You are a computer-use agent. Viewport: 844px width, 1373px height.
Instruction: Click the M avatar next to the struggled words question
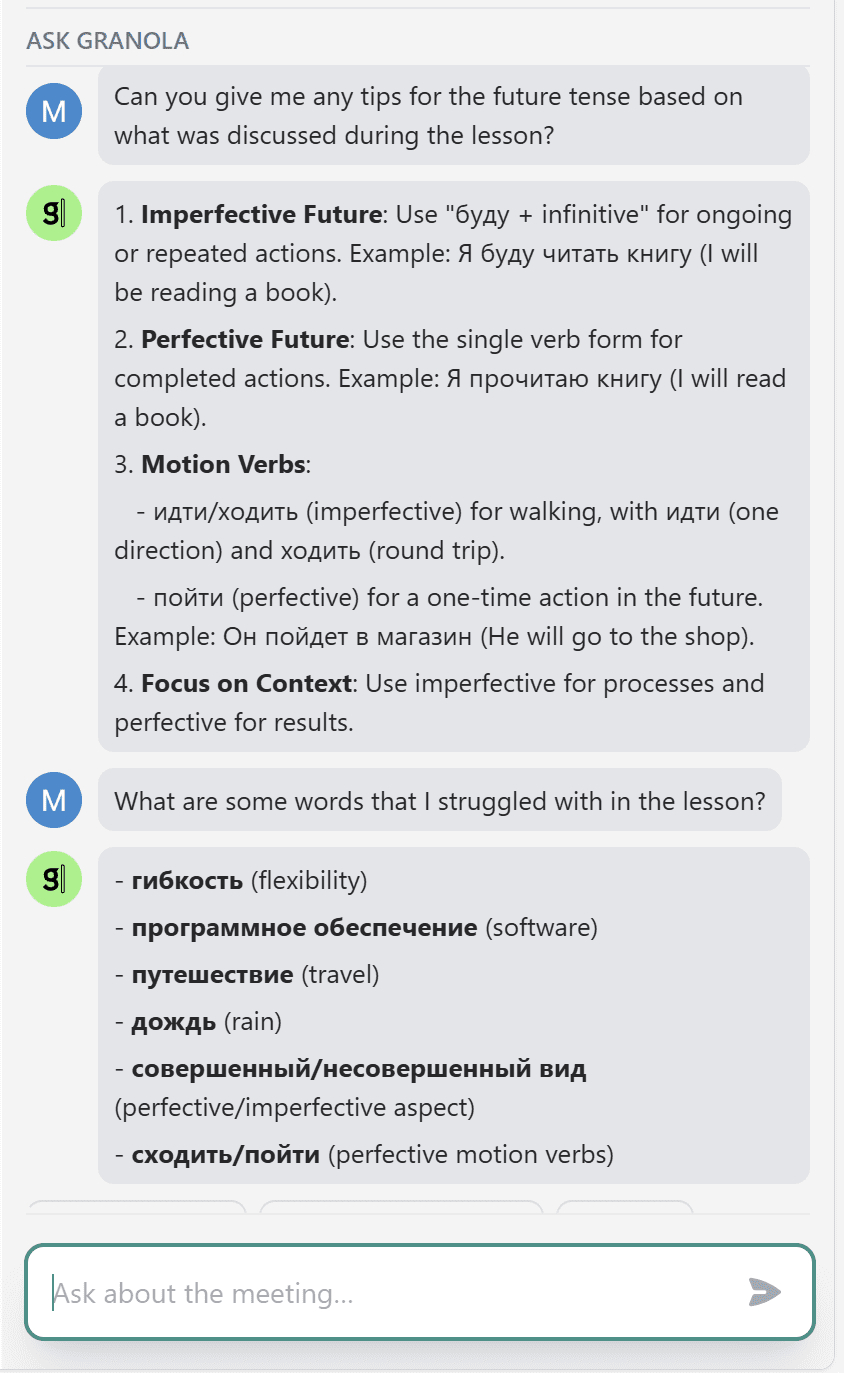click(x=54, y=799)
